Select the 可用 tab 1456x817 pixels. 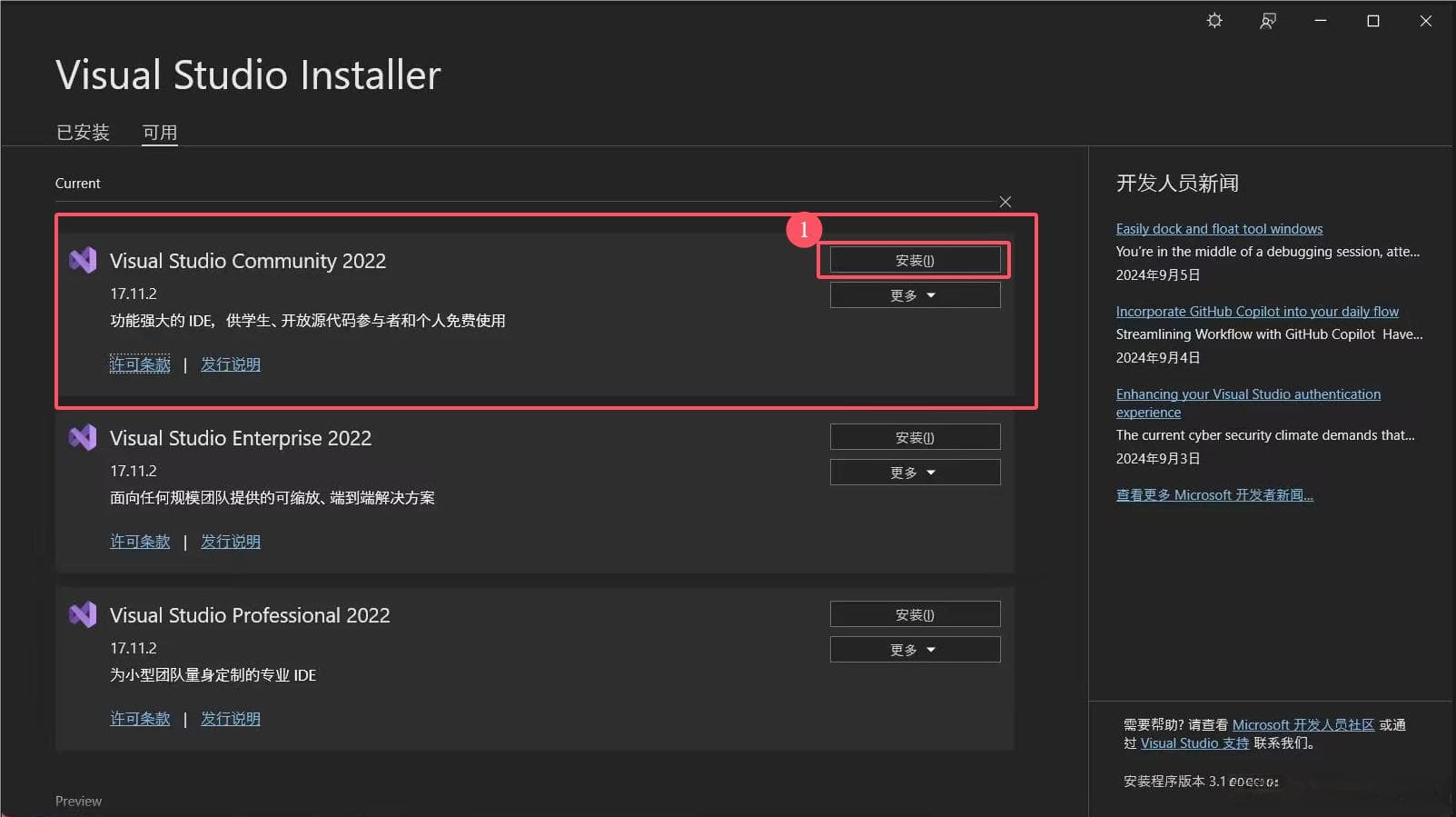(160, 133)
